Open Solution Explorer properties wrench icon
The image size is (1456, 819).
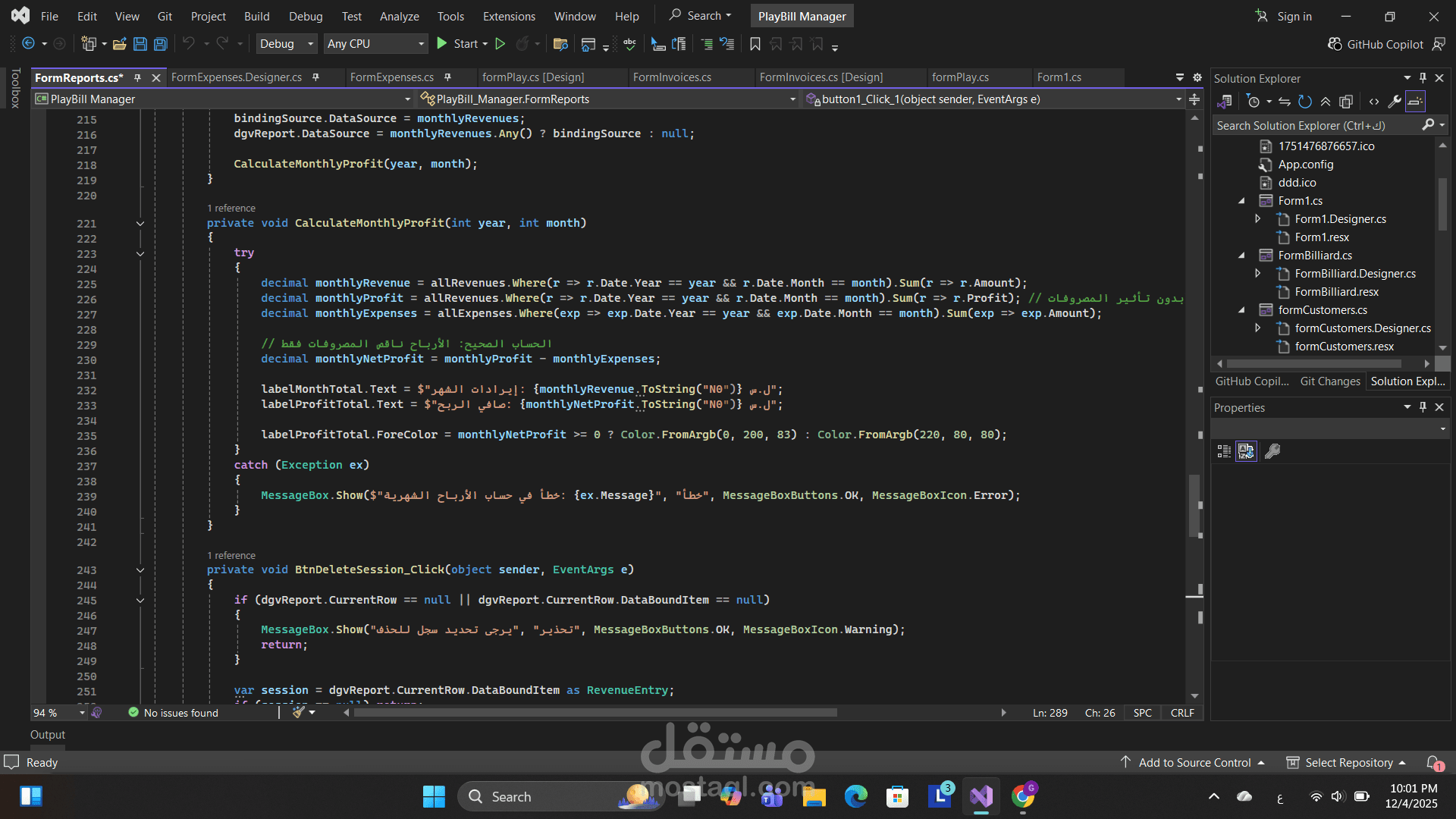(1394, 102)
